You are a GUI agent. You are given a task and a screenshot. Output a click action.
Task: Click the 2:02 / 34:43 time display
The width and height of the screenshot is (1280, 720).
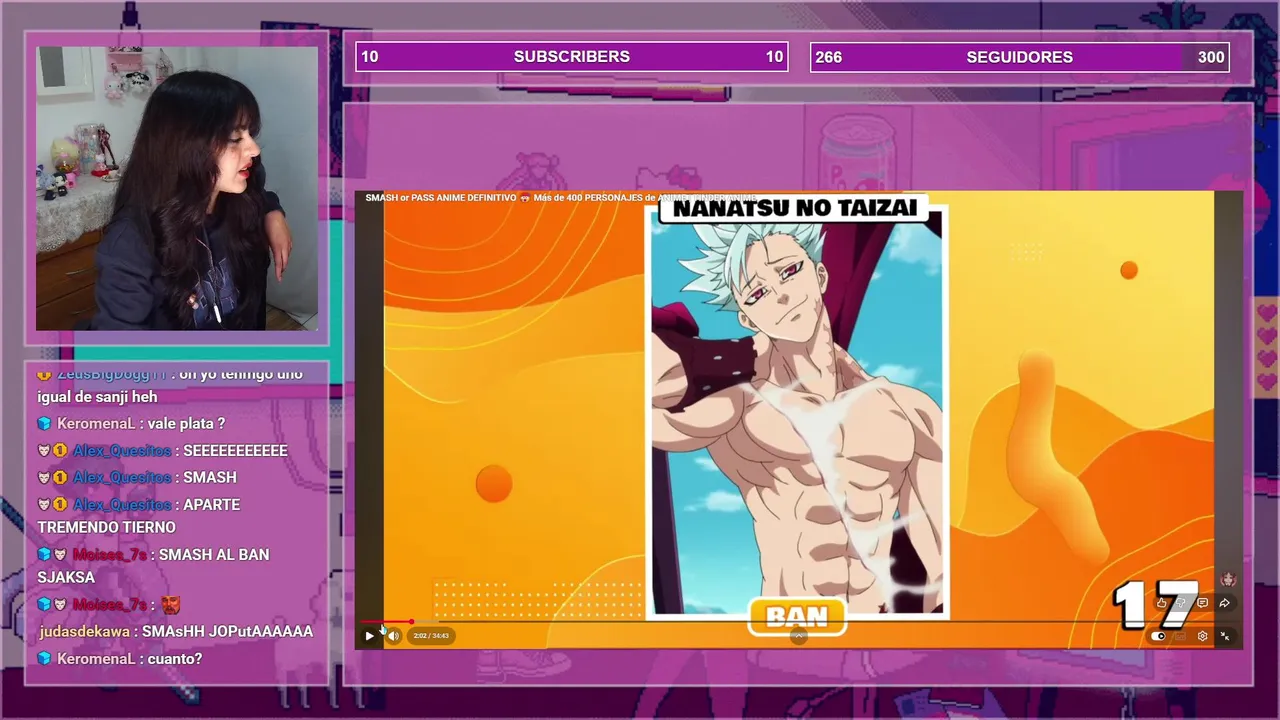pyautogui.click(x=431, y=636)
